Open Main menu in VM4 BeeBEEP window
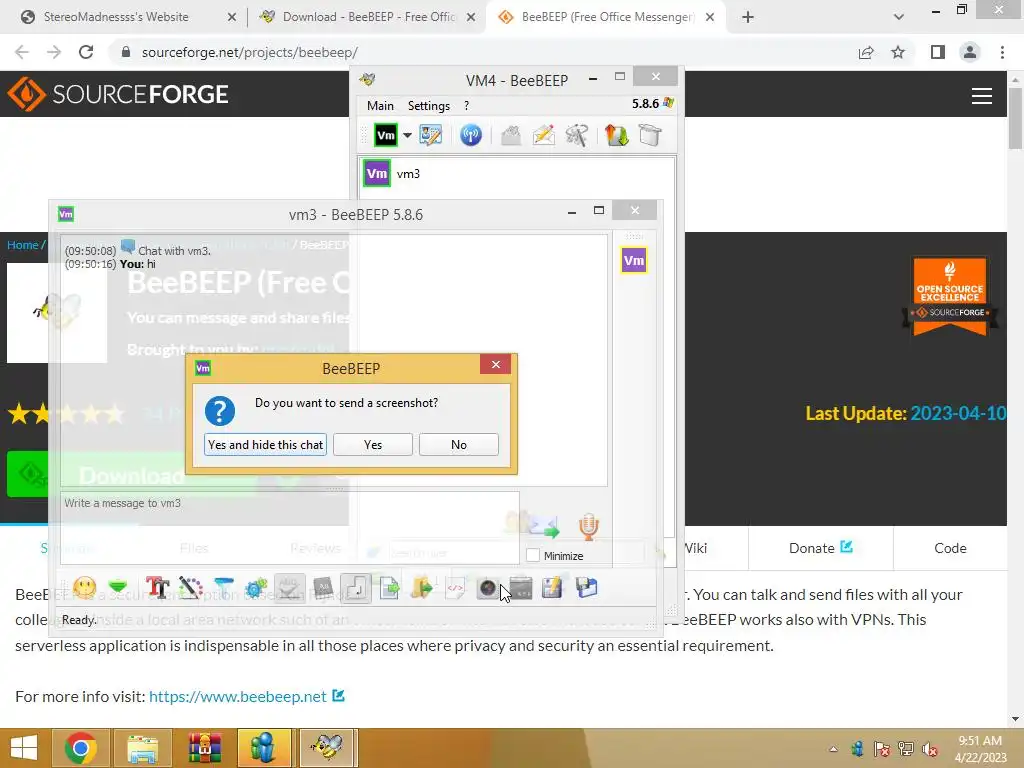This screenshot has width=1024, height=768. [x=380, y=106]
